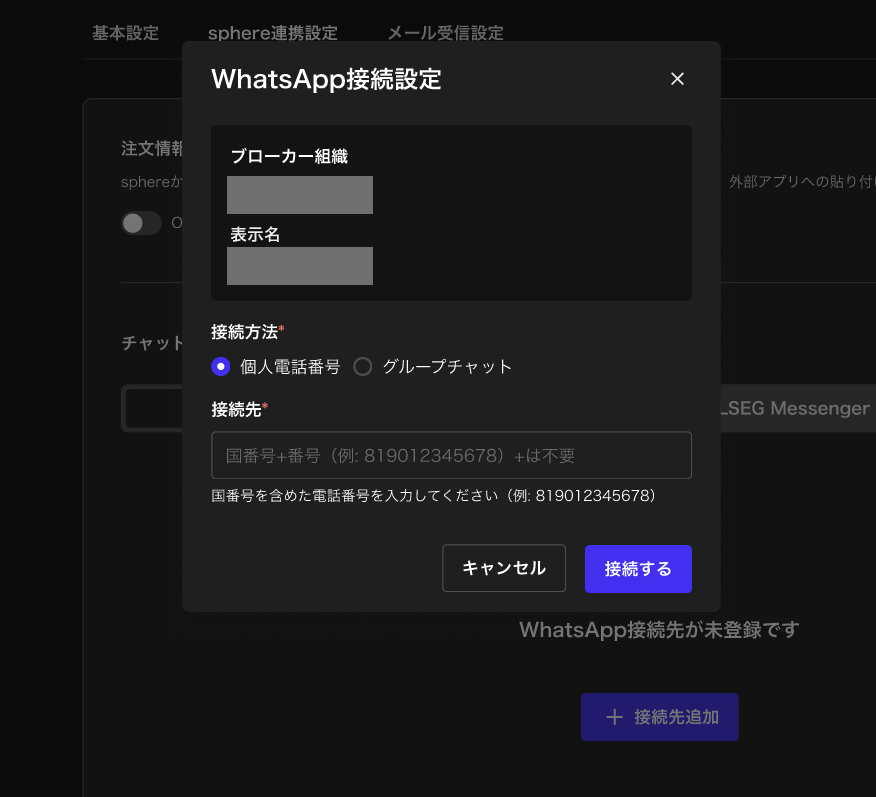Select the LSEG Messenger tab
Screen dimensions: 876x797
pos(798,408)
